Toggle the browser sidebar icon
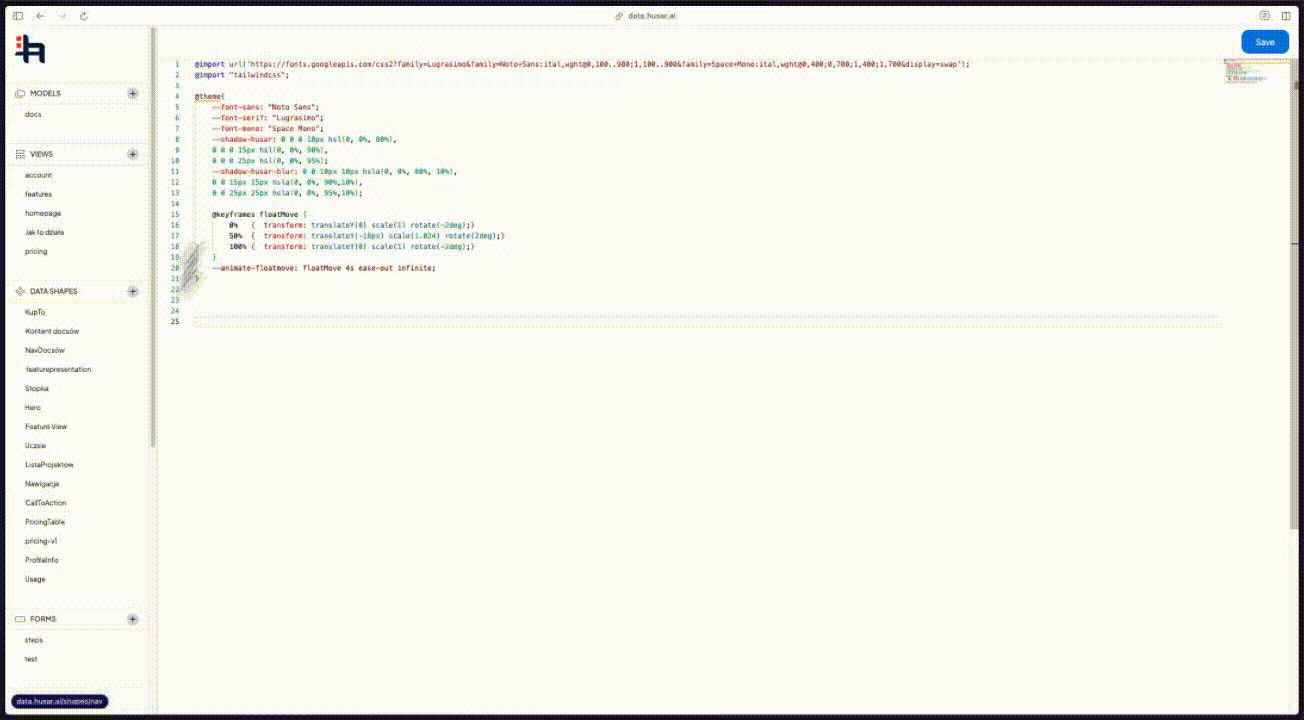This screenshot has width=1304, height=720. pyautogui.click(x=18, y=16)
